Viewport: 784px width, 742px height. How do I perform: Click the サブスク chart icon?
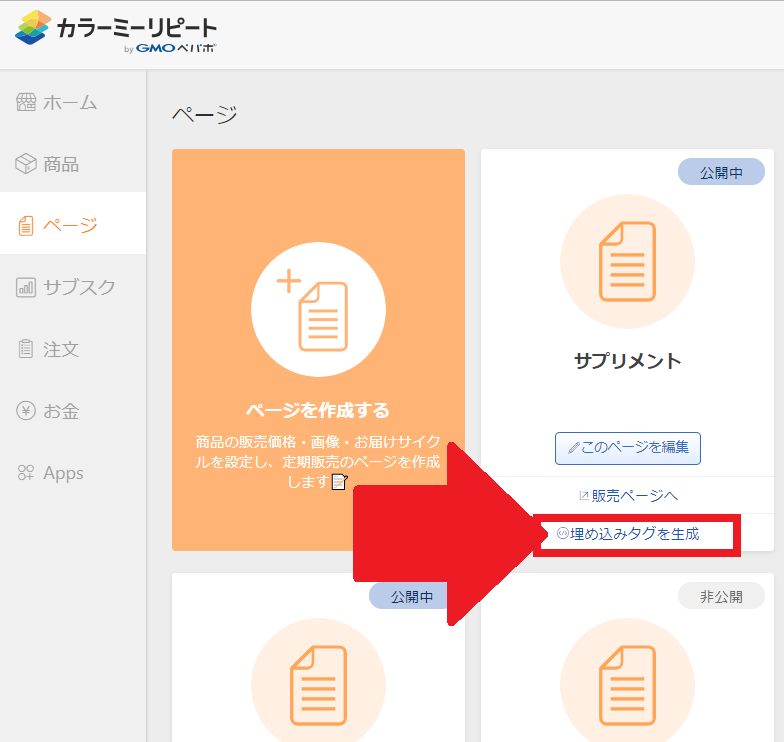[26, 287]
